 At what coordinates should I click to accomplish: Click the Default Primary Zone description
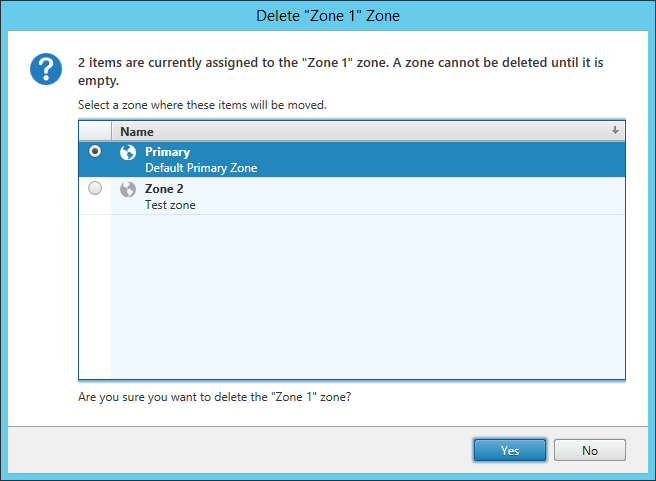[201, 168]
